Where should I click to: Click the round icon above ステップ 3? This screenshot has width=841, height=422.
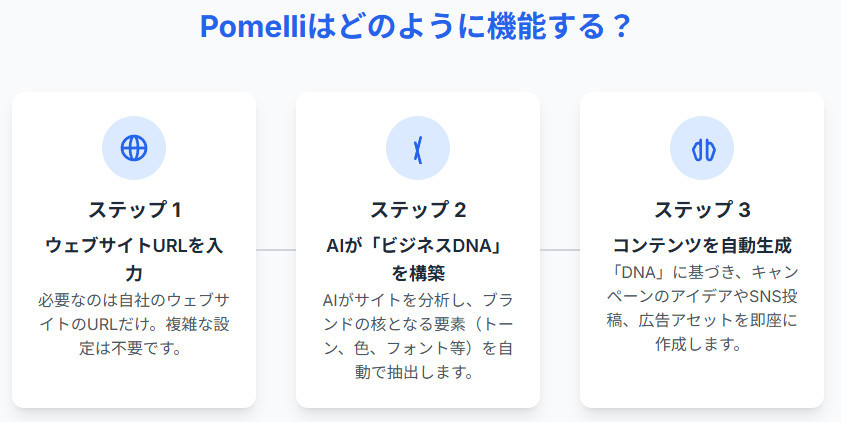[702, 148]
